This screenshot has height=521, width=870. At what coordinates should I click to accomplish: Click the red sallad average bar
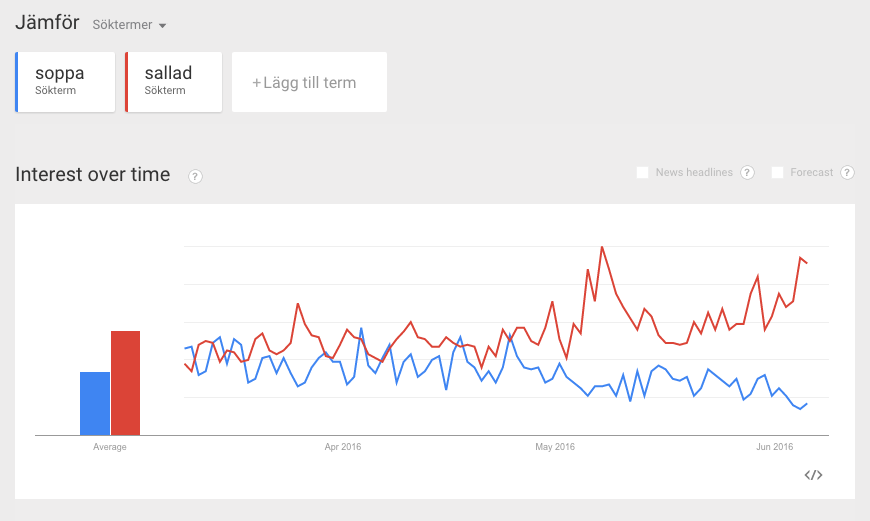click(125, 383)
